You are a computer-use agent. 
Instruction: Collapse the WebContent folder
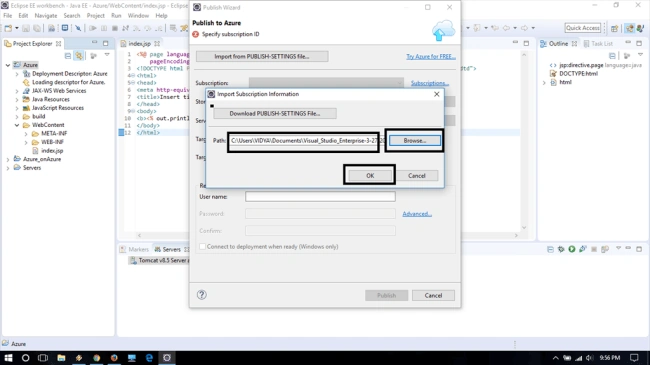(x=17, y=125)
